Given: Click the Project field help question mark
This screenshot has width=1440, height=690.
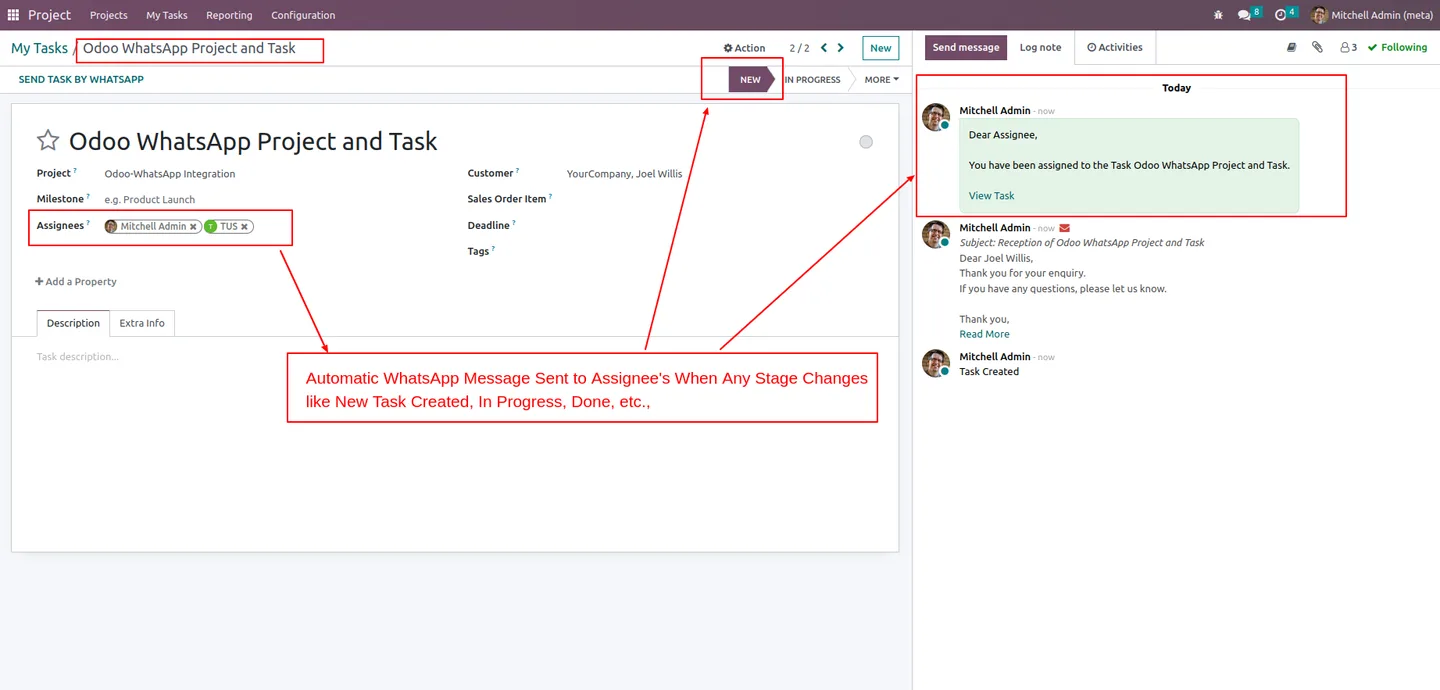Looking at the screenshot, I should click(75, 171).
